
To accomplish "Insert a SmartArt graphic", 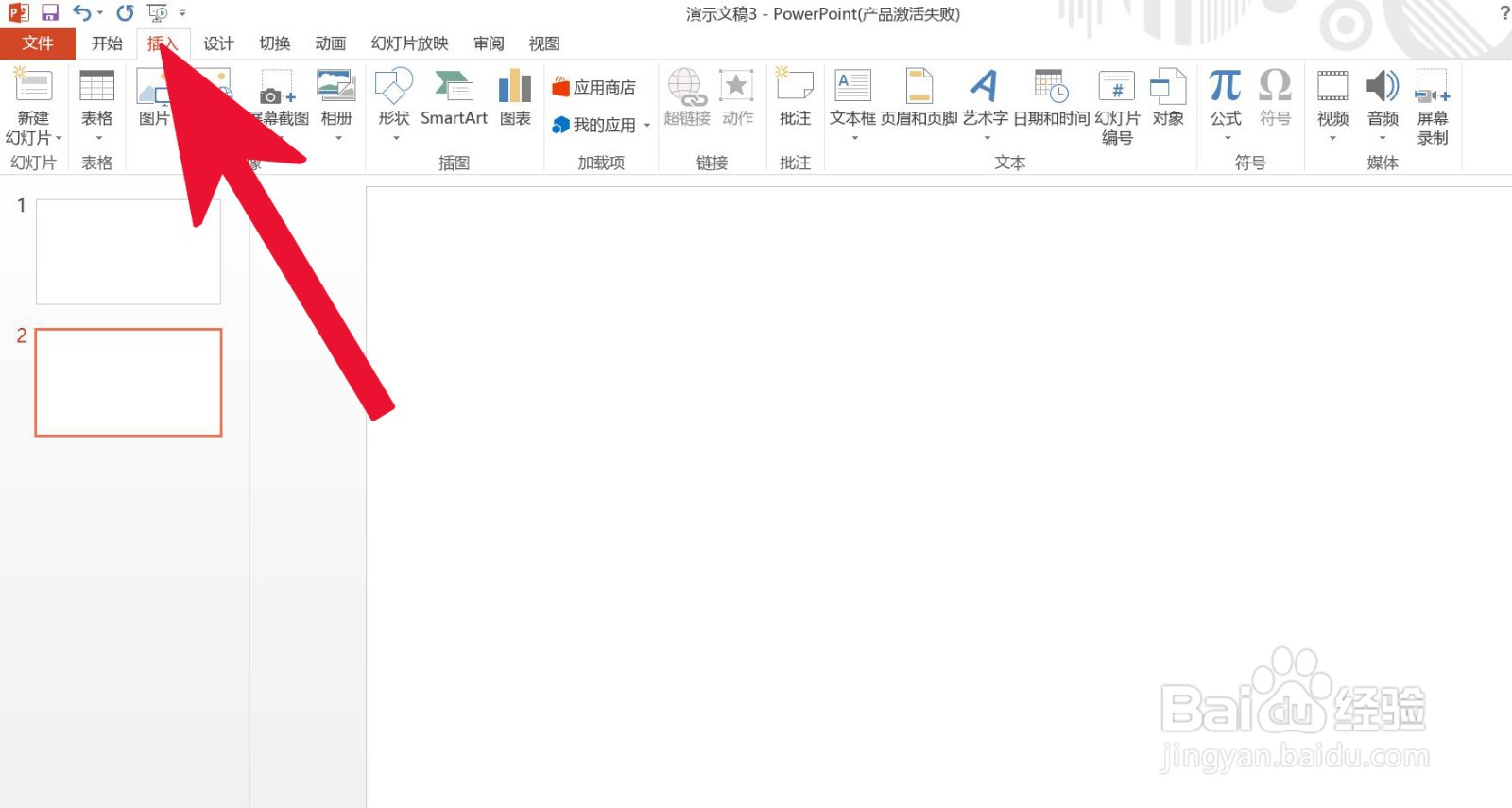I will [454, 96].
